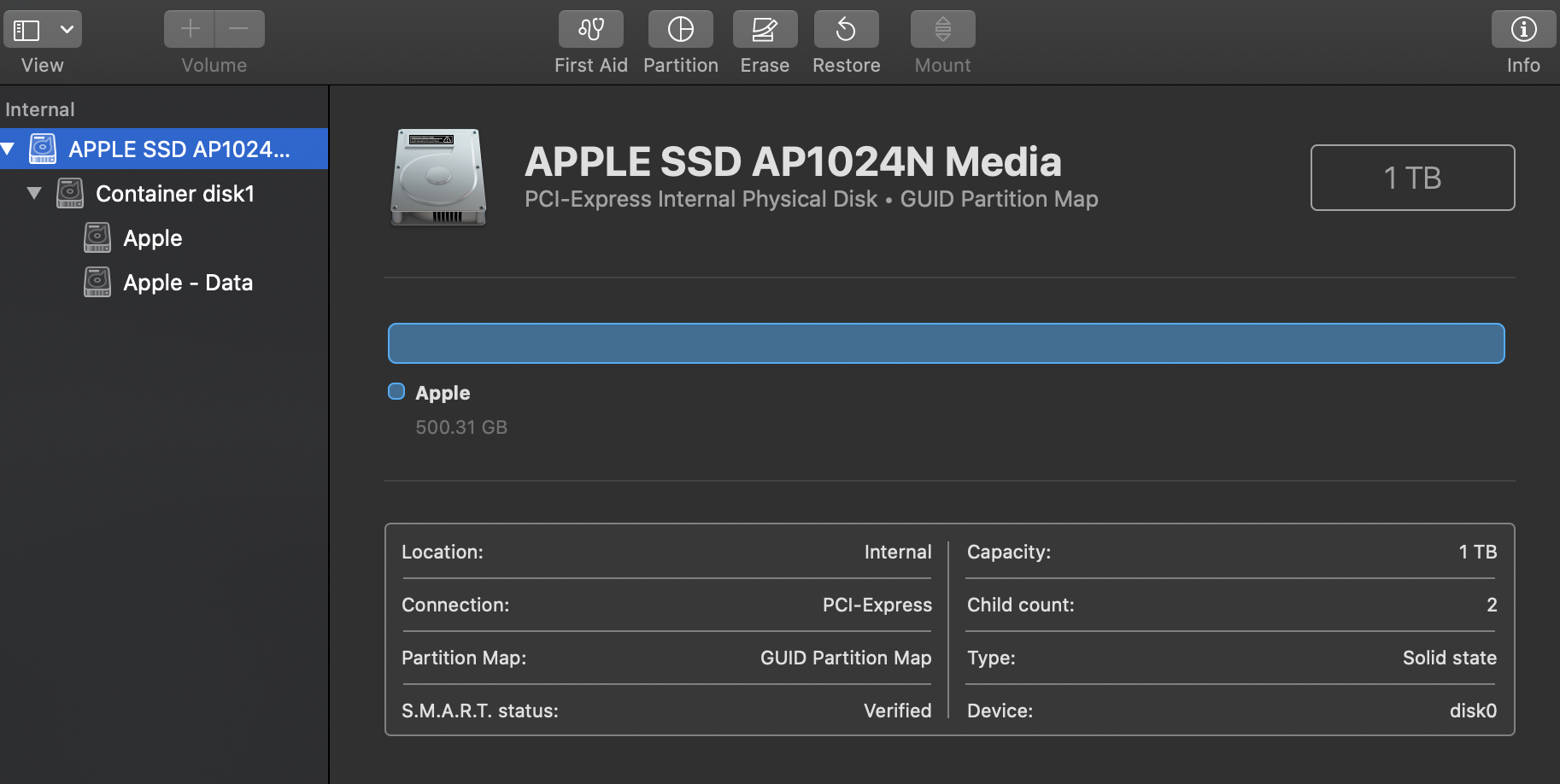Click the Partition Map label
Viewport: 1560px width, 784px height.
pos(464,658)
